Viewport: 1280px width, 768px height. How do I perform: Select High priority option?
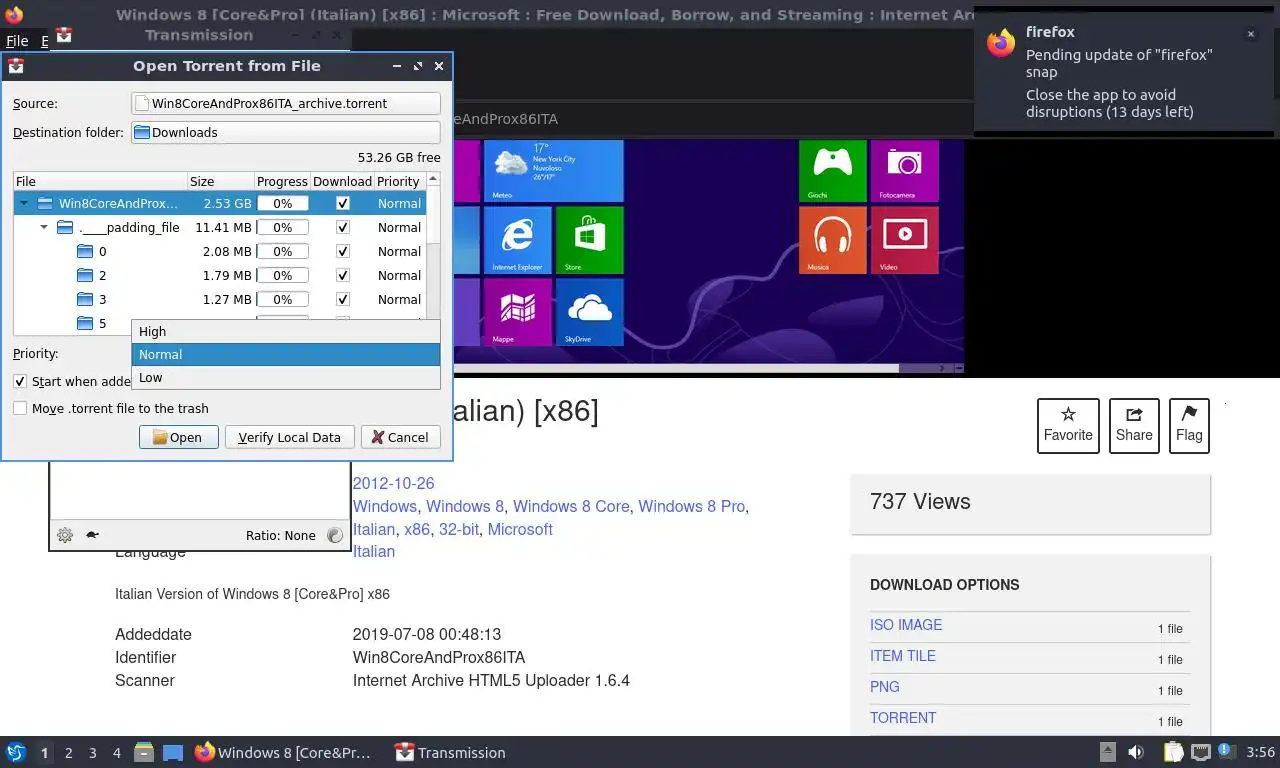[286, 331]
